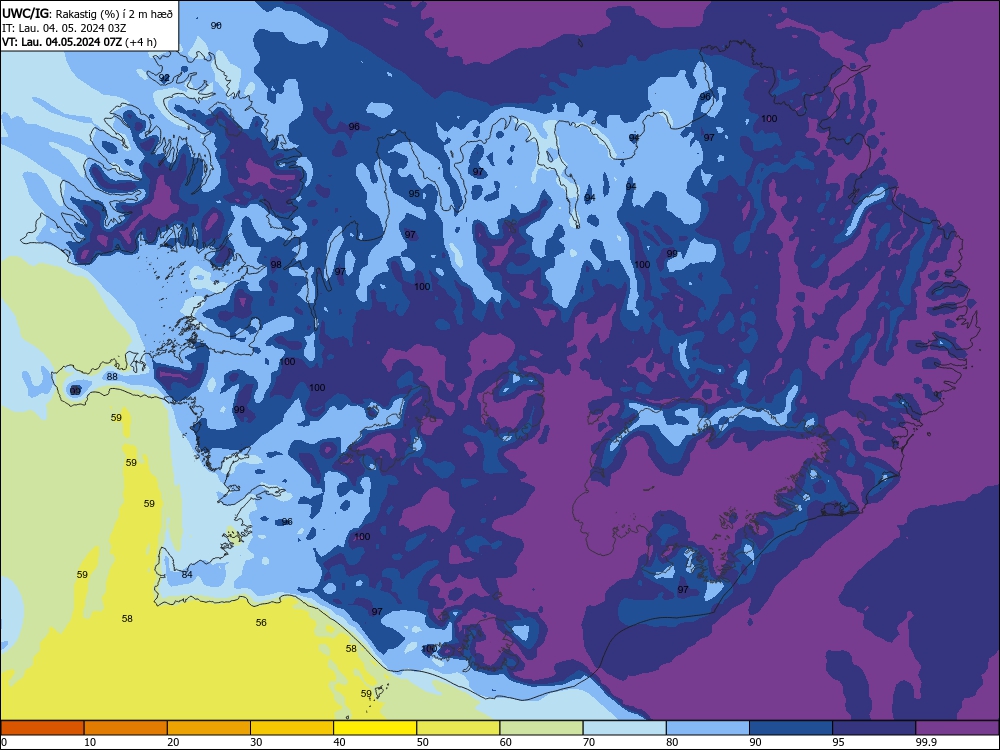The height and width of the screenshot is (750, 1000).
Task: Click the legend tick label '10'
Action: [x=90, y=742]
